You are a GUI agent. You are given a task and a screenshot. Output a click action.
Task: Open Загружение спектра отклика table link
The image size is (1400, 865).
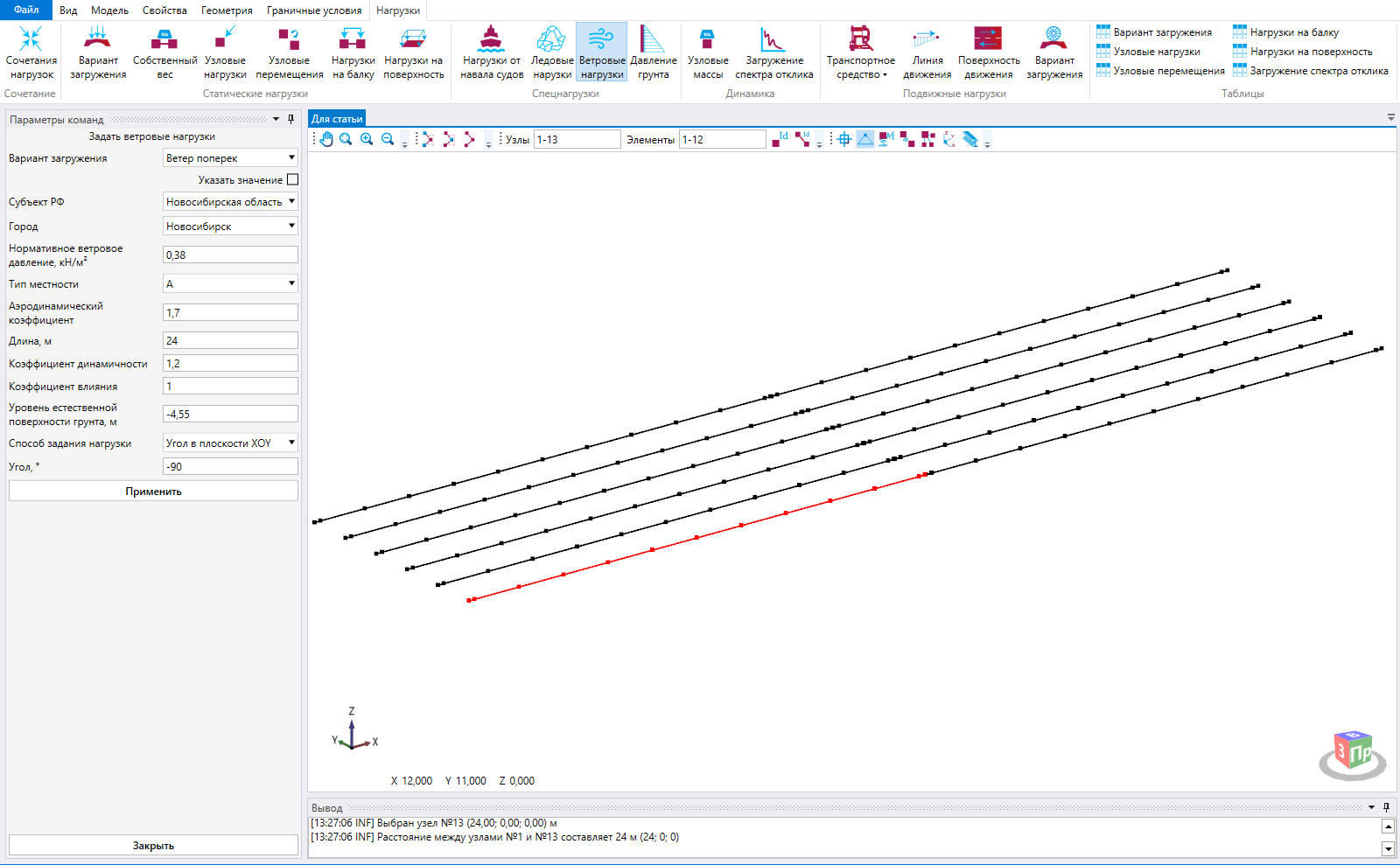1311,71
